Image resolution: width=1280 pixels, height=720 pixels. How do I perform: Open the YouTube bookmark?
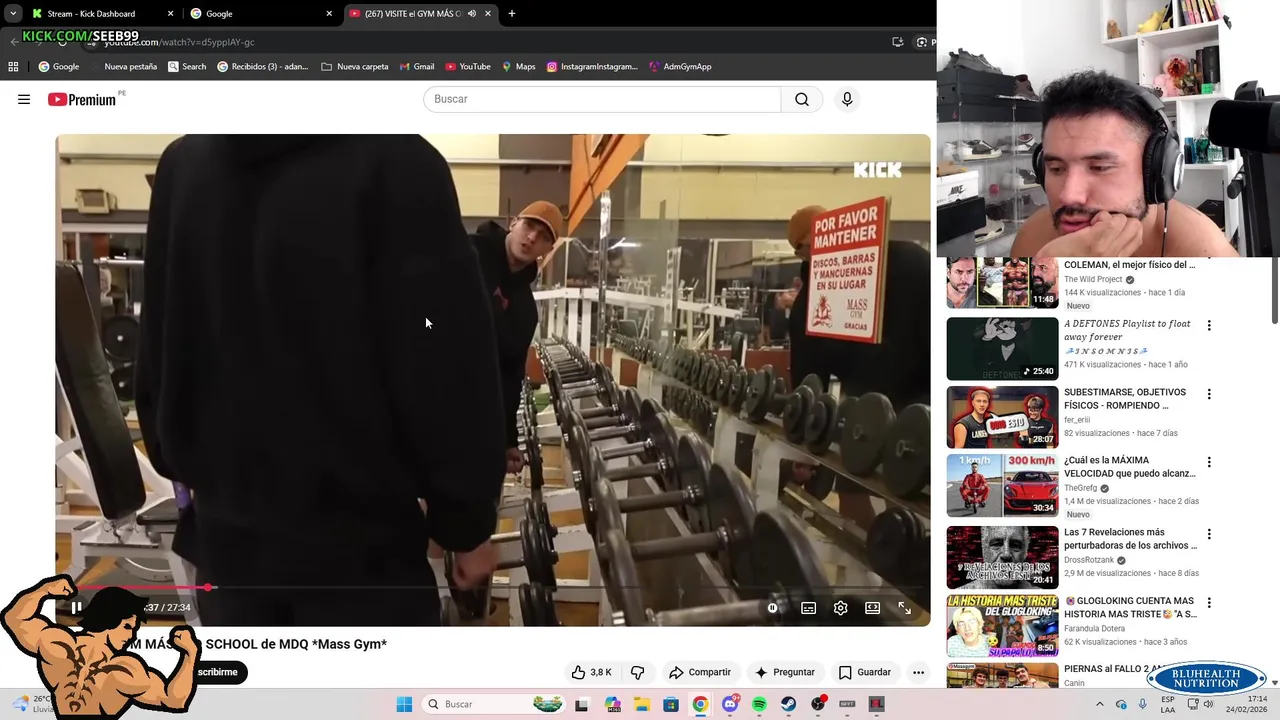click(x=468, y=67)
